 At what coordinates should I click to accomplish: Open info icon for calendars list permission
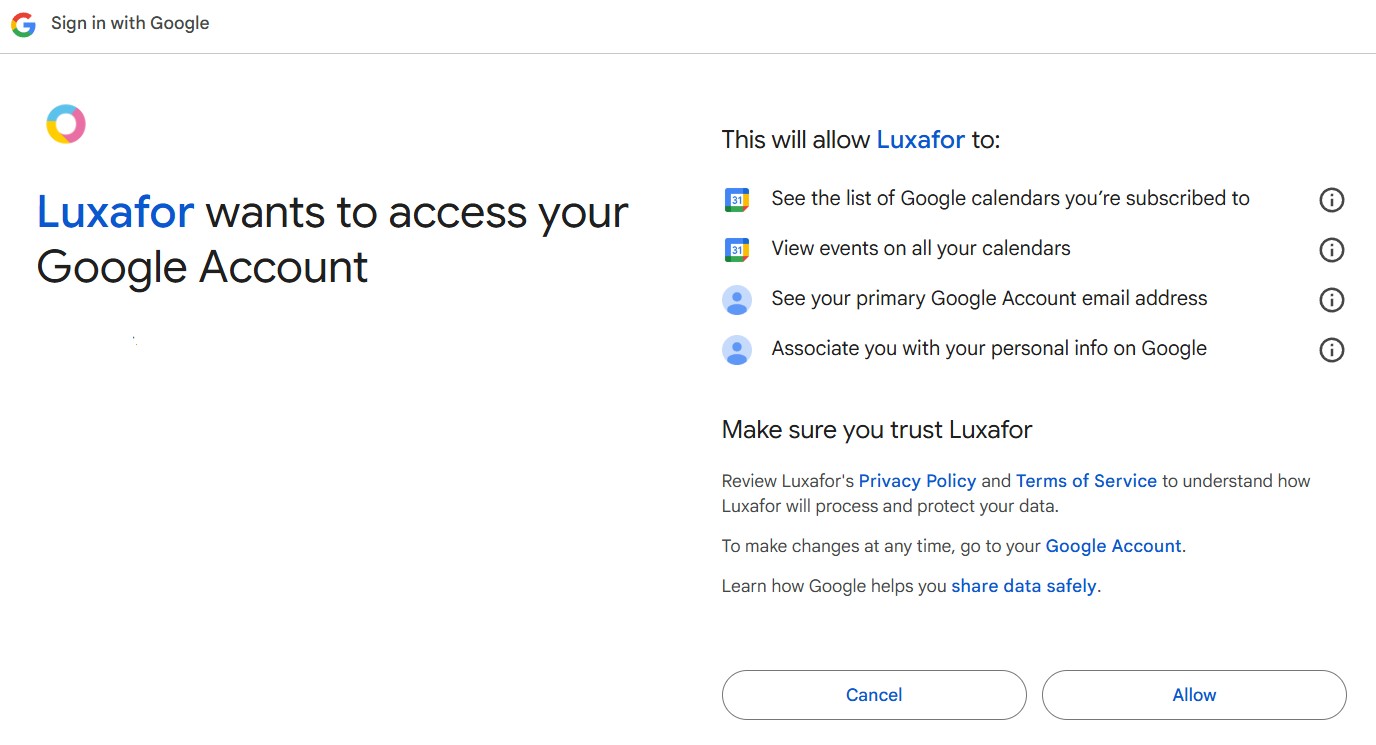pyautogui.click(x=1332, y=200)
